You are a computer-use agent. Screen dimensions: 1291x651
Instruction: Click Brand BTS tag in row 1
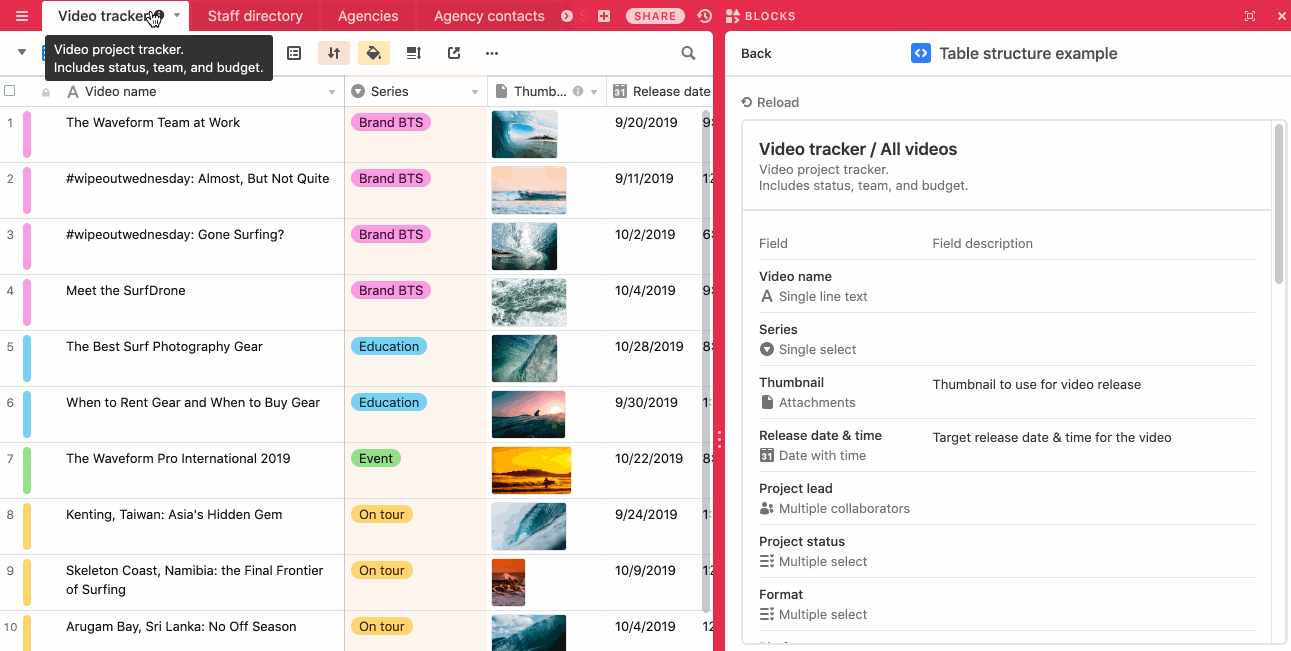coord(390,122)
